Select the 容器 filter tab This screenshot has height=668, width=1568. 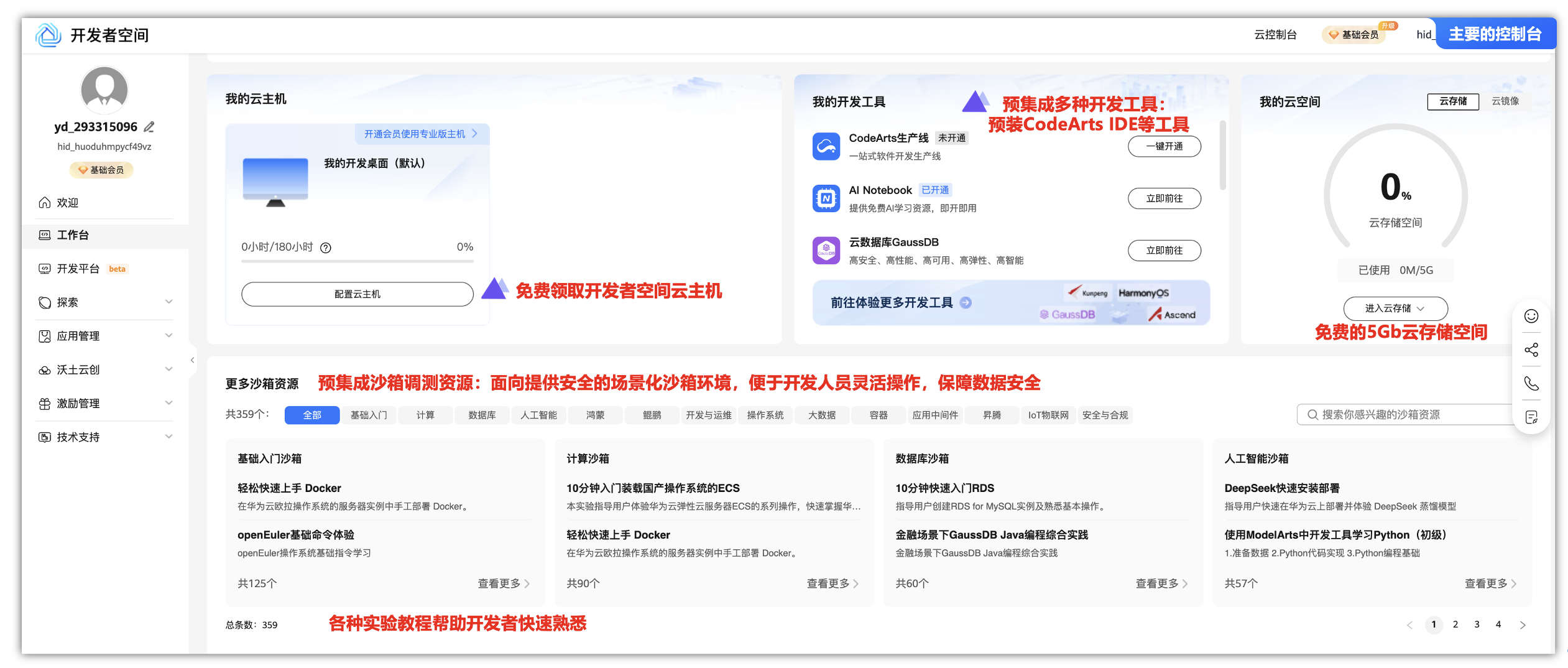879,415
